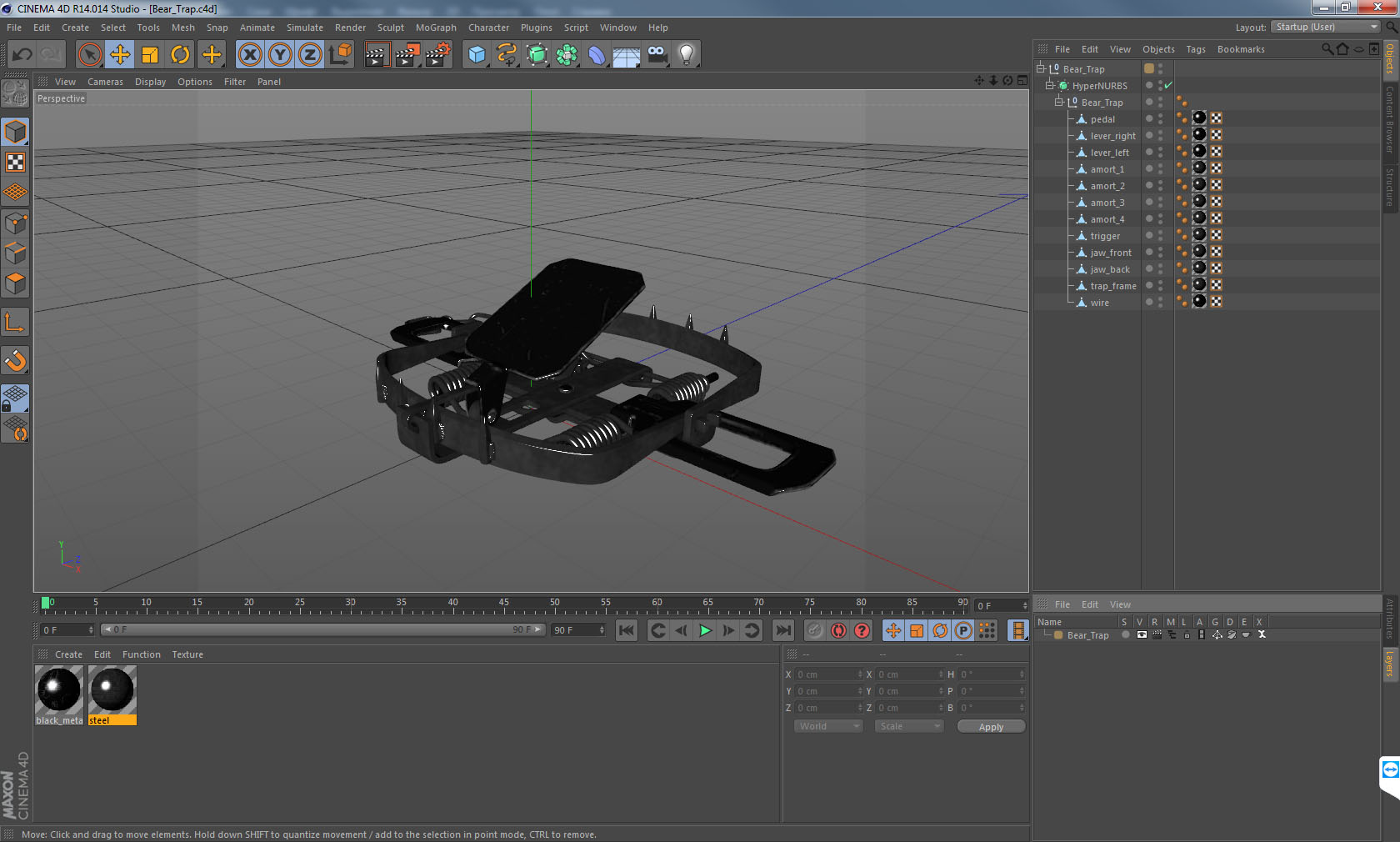Toggle trigger object visibility dots
1400x842 pixels.
coord(1160,236)
